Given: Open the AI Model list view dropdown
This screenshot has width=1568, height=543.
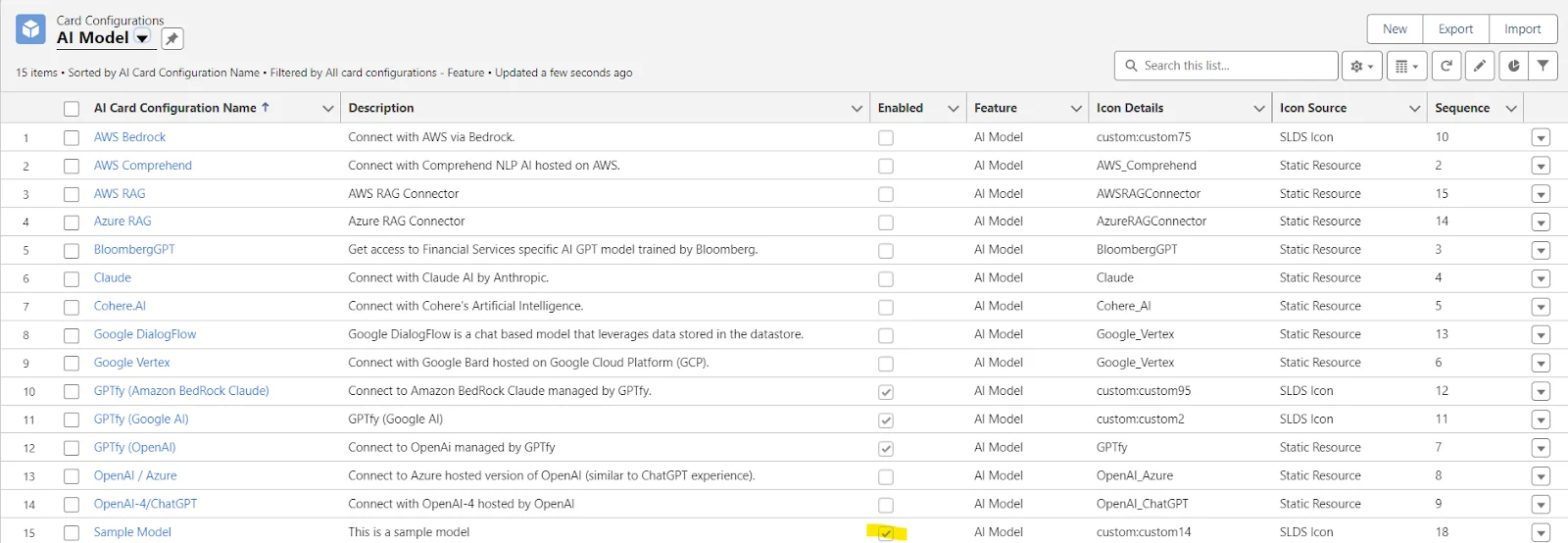Looking at the screenshot, I should (x=142, y=38).
